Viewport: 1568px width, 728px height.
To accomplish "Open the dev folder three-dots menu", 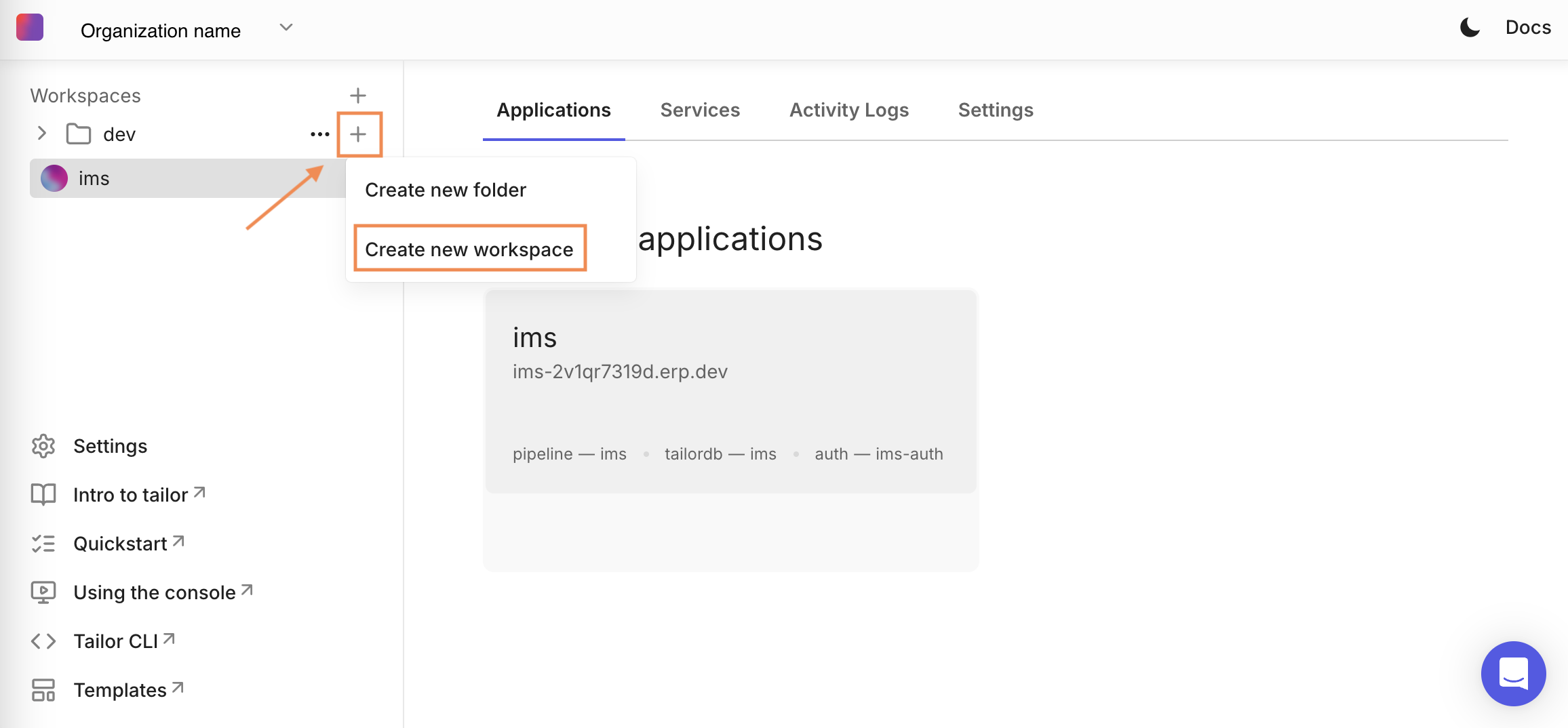I will coord(320,134).
